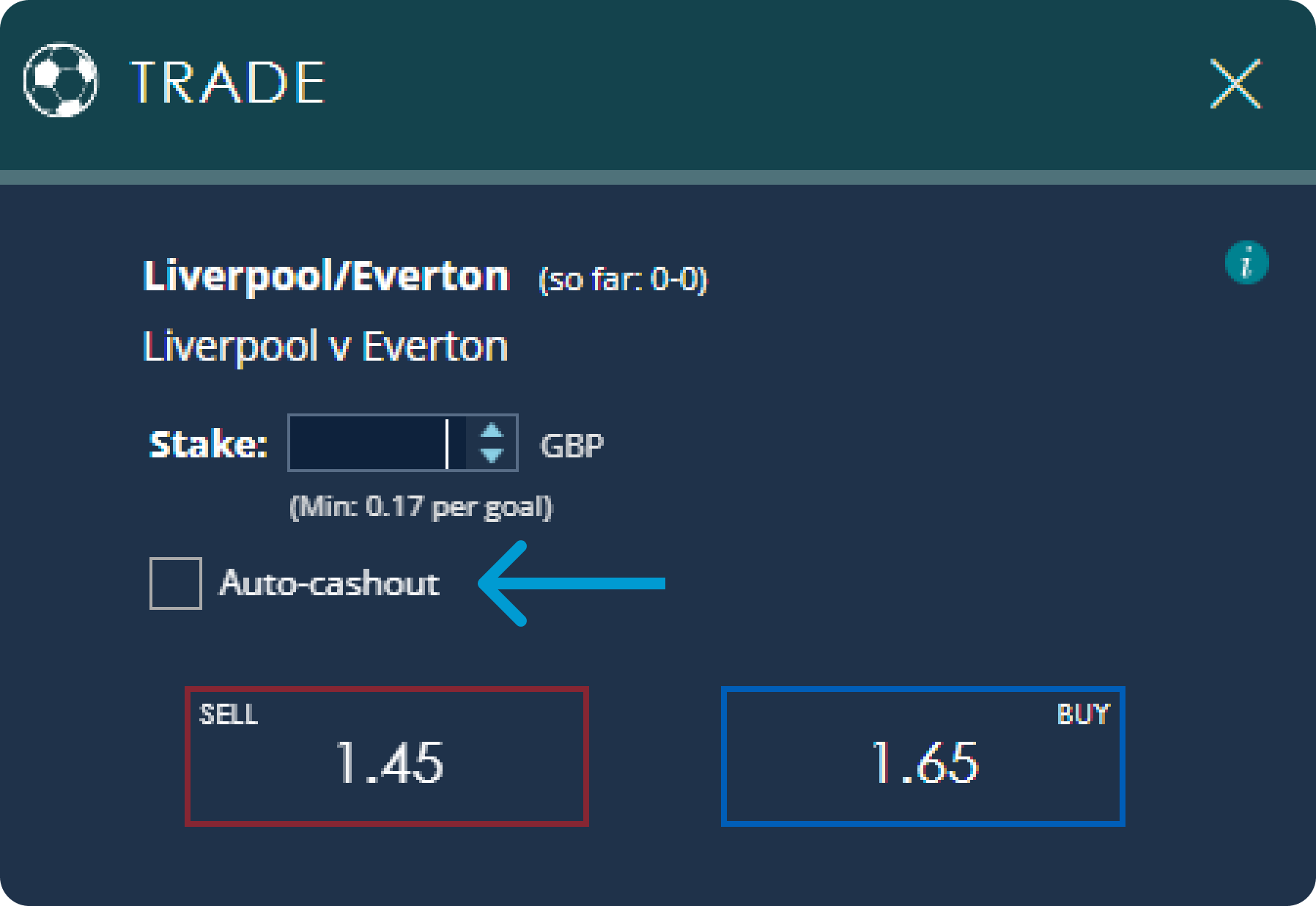Click the stake spinner control arrows
1316x906 pixels.
click(x=492, y=443)
